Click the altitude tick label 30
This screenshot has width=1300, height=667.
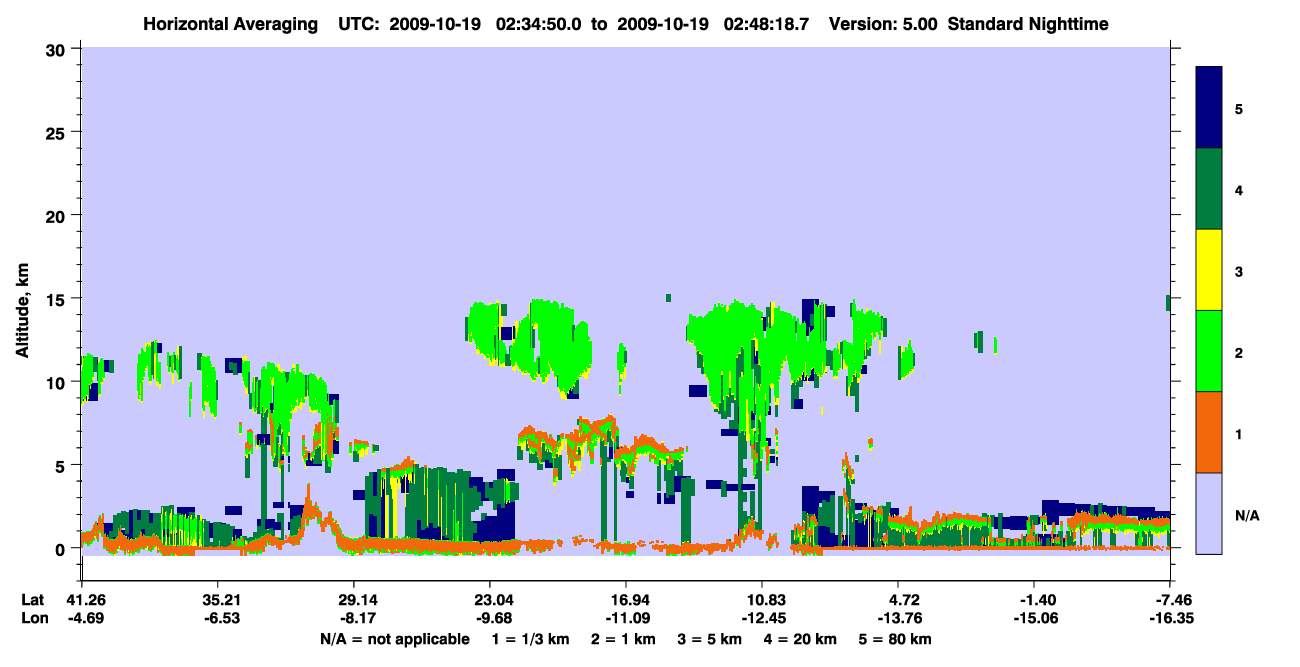pos(58,49)
